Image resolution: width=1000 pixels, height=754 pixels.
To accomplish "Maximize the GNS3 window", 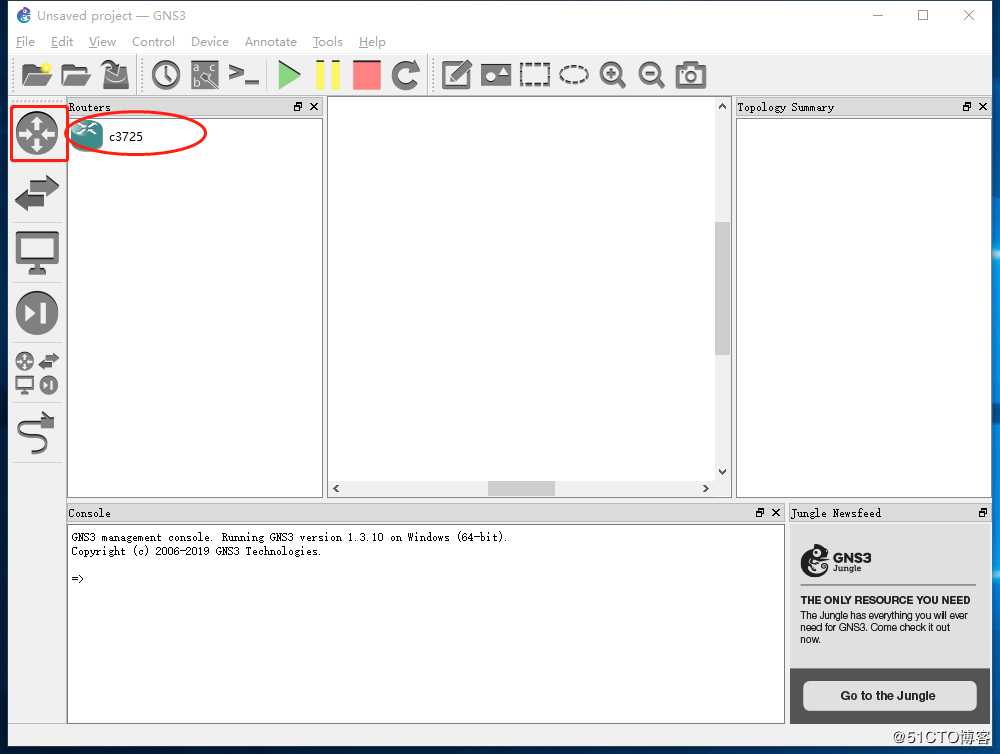I will coord(923,15).
